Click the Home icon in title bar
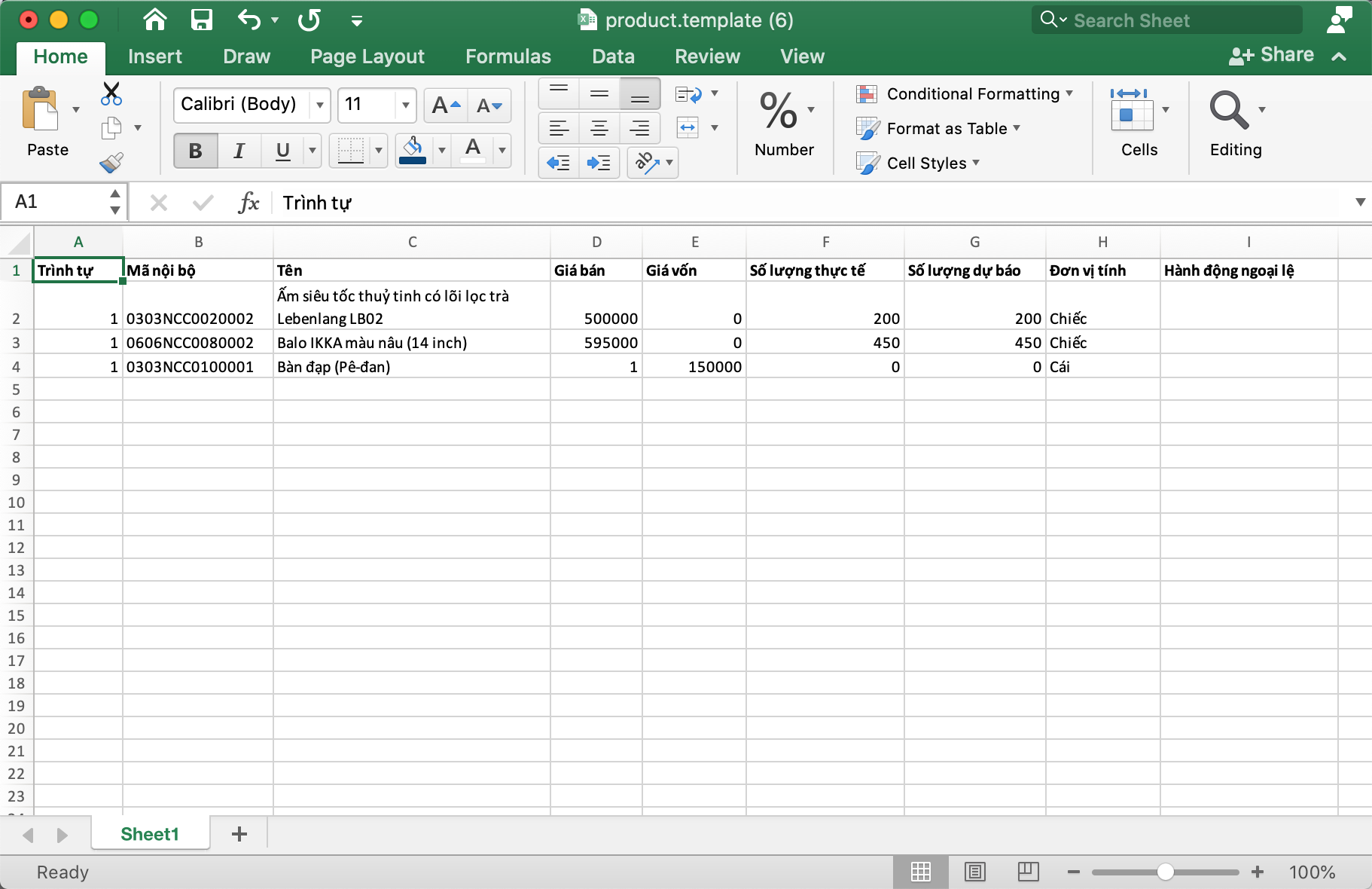1372x889 pixels. coord(155,20)
